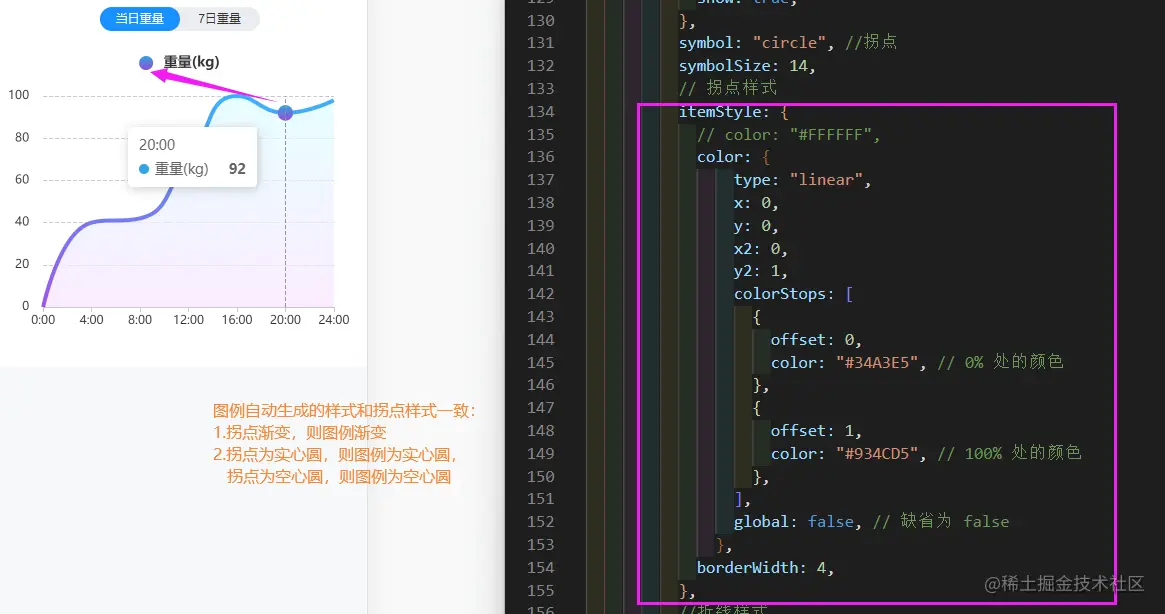Switch to the 7日重量 tab
The height and width of the screenshot is (614, 1165).
click(x=219, y=19)
